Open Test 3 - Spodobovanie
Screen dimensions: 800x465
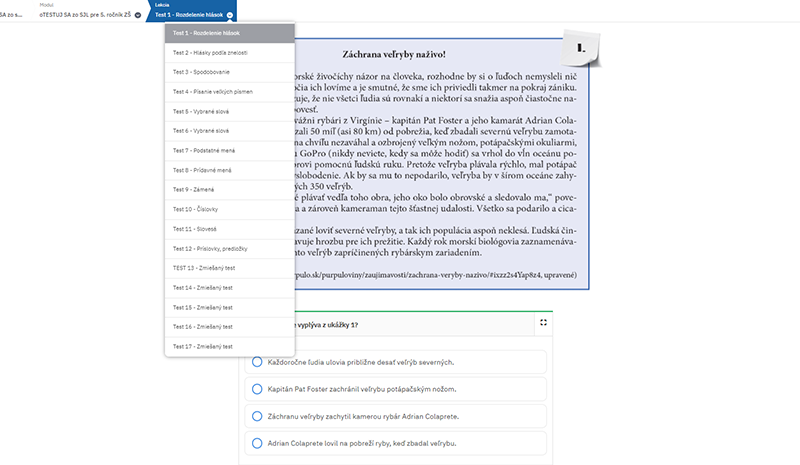pos(230,72)
